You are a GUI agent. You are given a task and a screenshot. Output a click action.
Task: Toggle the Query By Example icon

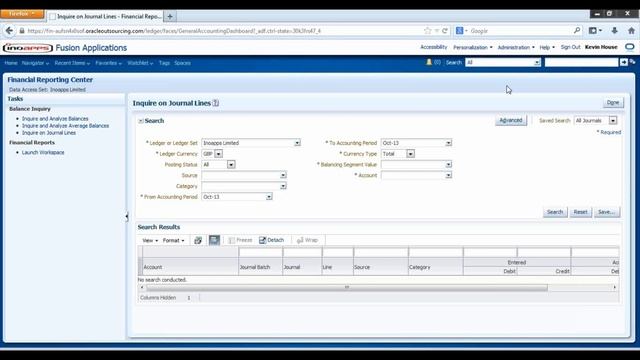[214, 240]
